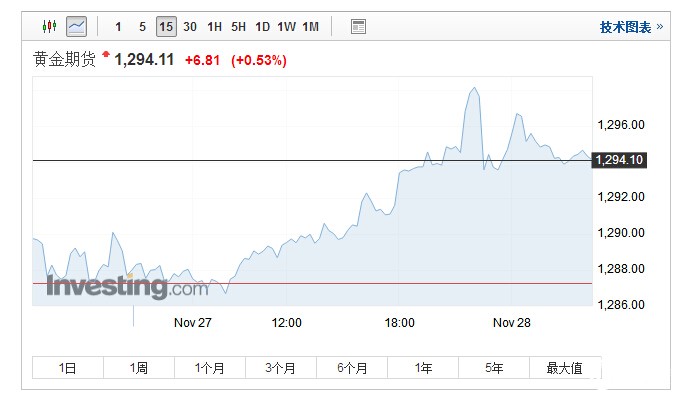This screenshot has height=402, width=682.
Task: Open the news panel icon
Action: [x=359, y=27]
